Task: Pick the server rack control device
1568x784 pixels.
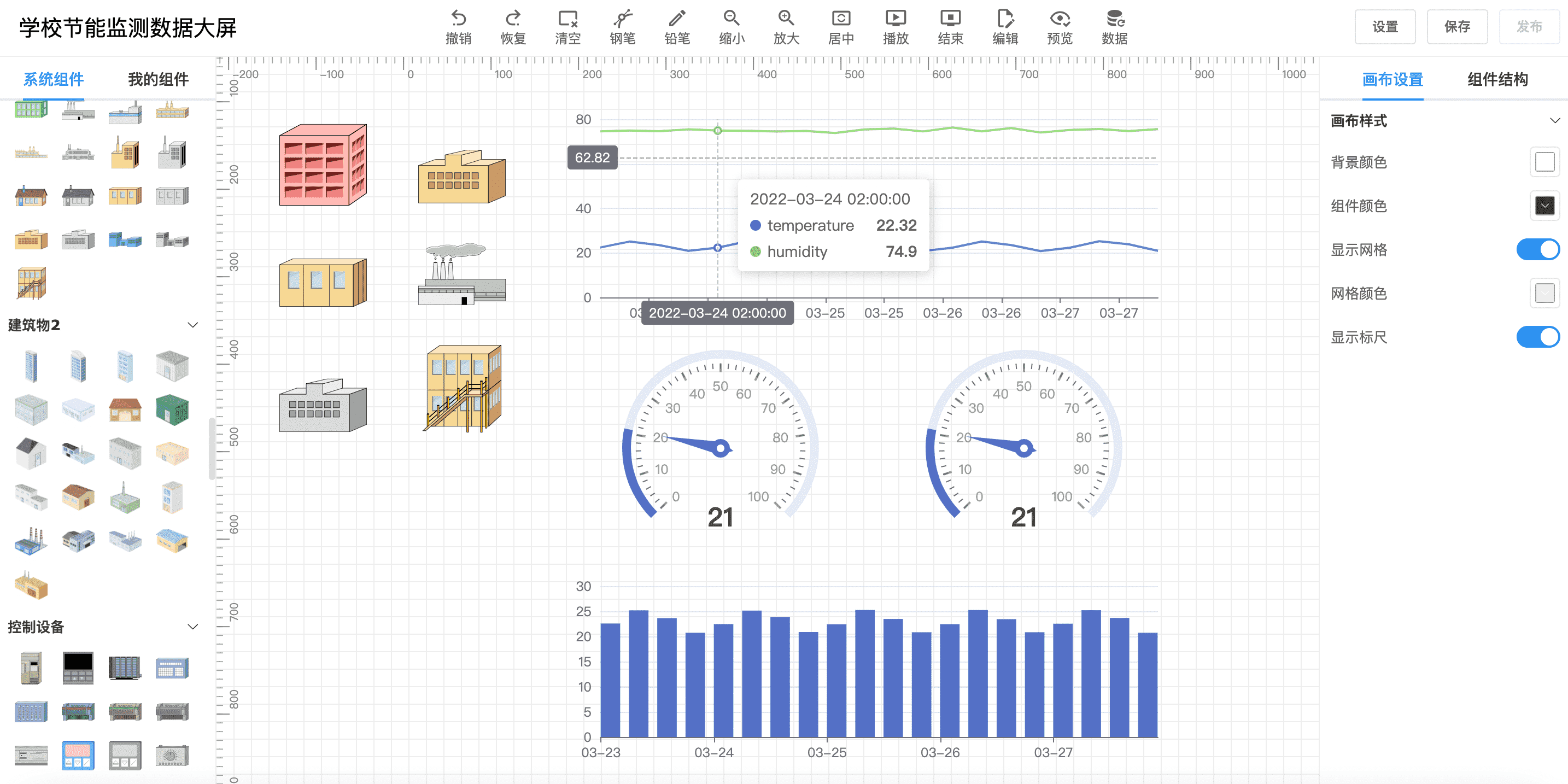Action: (125, 668)
